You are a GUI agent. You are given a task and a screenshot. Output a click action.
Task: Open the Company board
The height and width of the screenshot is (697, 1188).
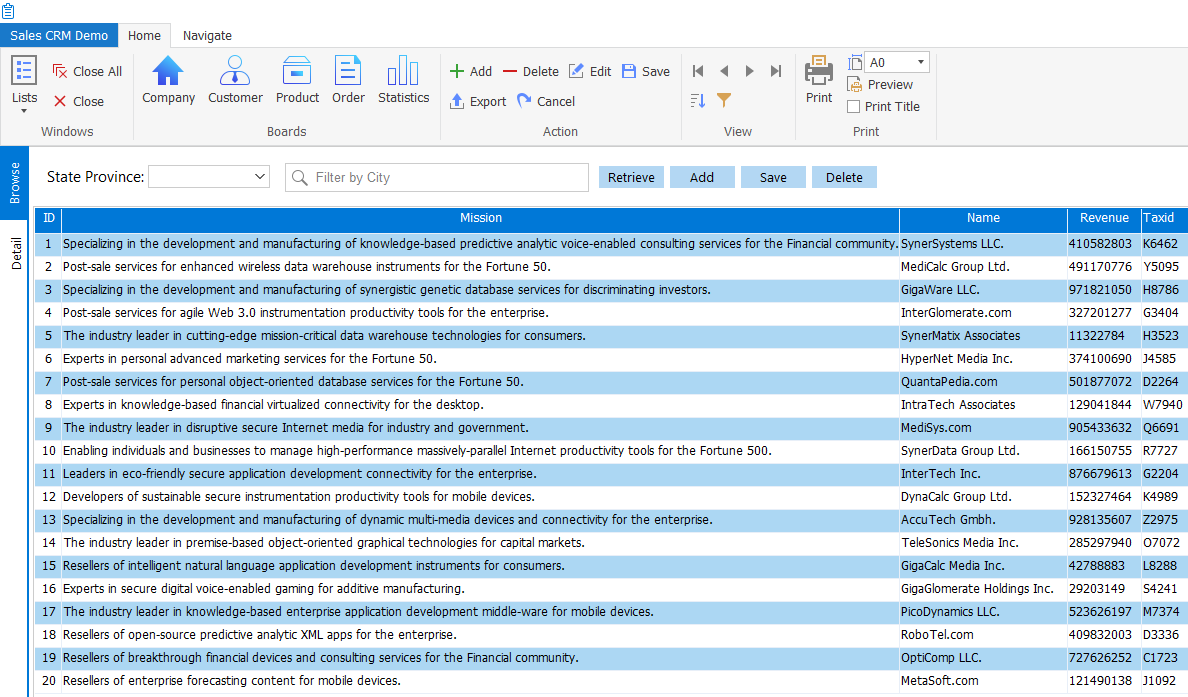[x=168, y=80]
